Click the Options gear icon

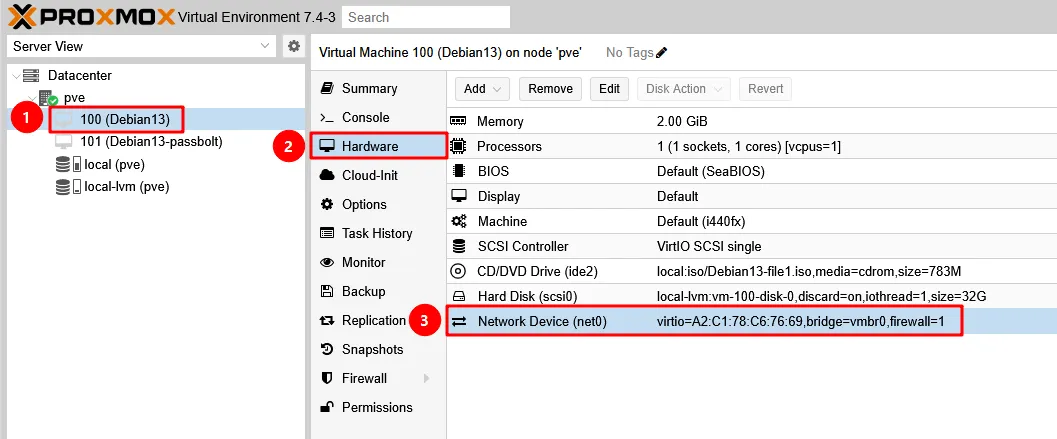(327, 204)
